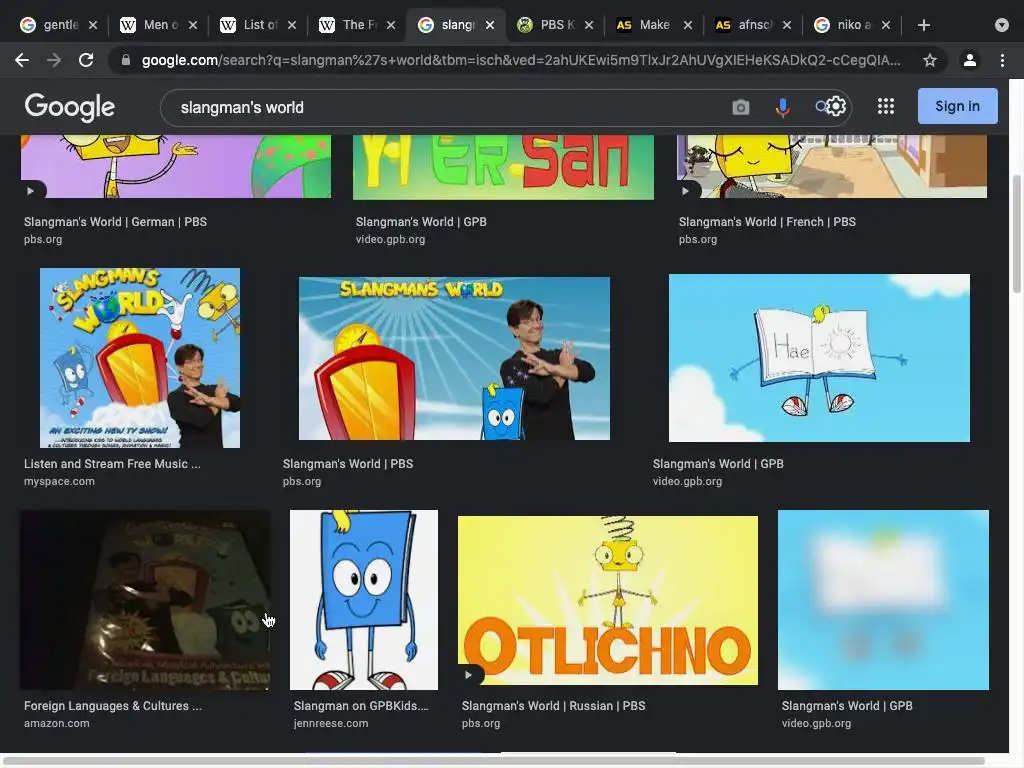The height and width of the screenshot is (768, 1024).
Task: Open the Chrome three-dot menu
Action: click(x=1002, y=60)
